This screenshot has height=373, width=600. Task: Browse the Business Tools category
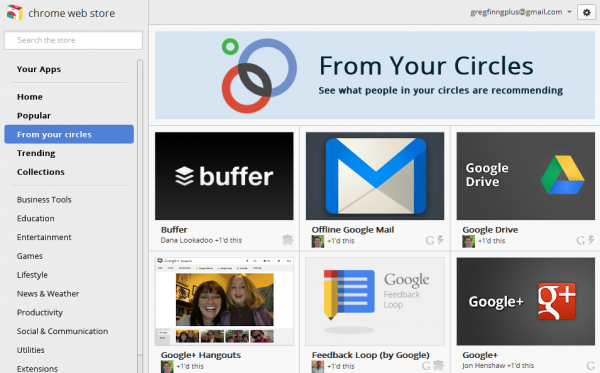[x=44, y=200]
